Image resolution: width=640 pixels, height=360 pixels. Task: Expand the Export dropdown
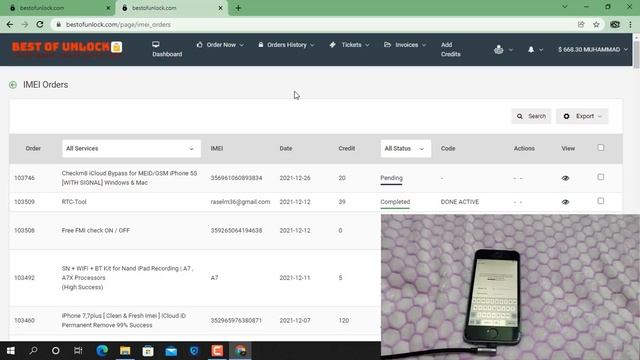coord(582,116)
